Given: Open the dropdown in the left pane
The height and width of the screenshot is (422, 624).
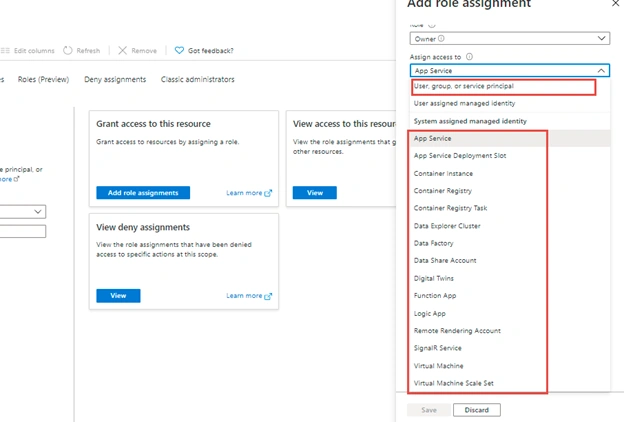Looking at the screenshot, I should [x=23, y=211].
